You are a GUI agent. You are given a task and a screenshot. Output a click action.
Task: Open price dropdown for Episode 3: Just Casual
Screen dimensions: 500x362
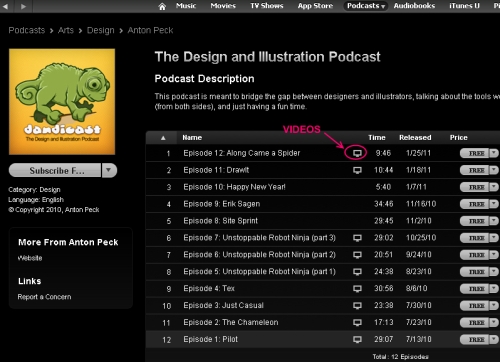click(x=494, y=305)
